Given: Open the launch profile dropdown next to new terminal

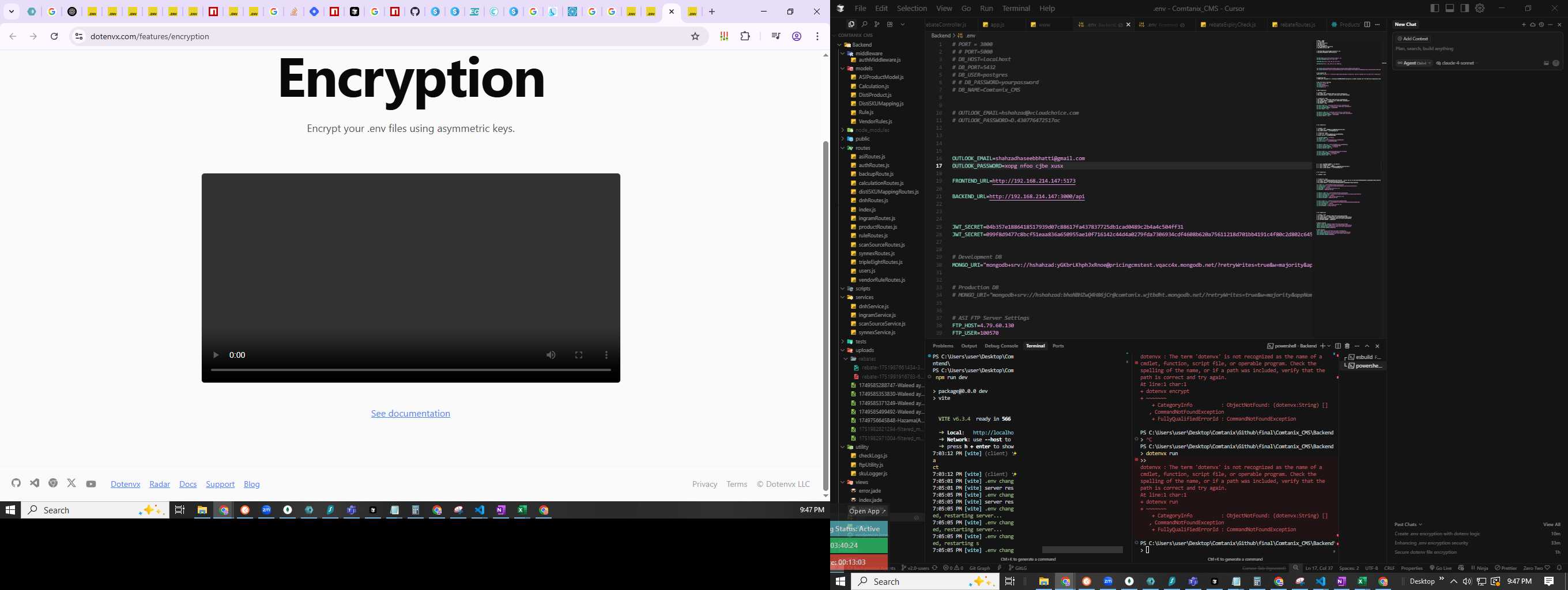Looking at the screenshot, I should tap(1329, 346).
